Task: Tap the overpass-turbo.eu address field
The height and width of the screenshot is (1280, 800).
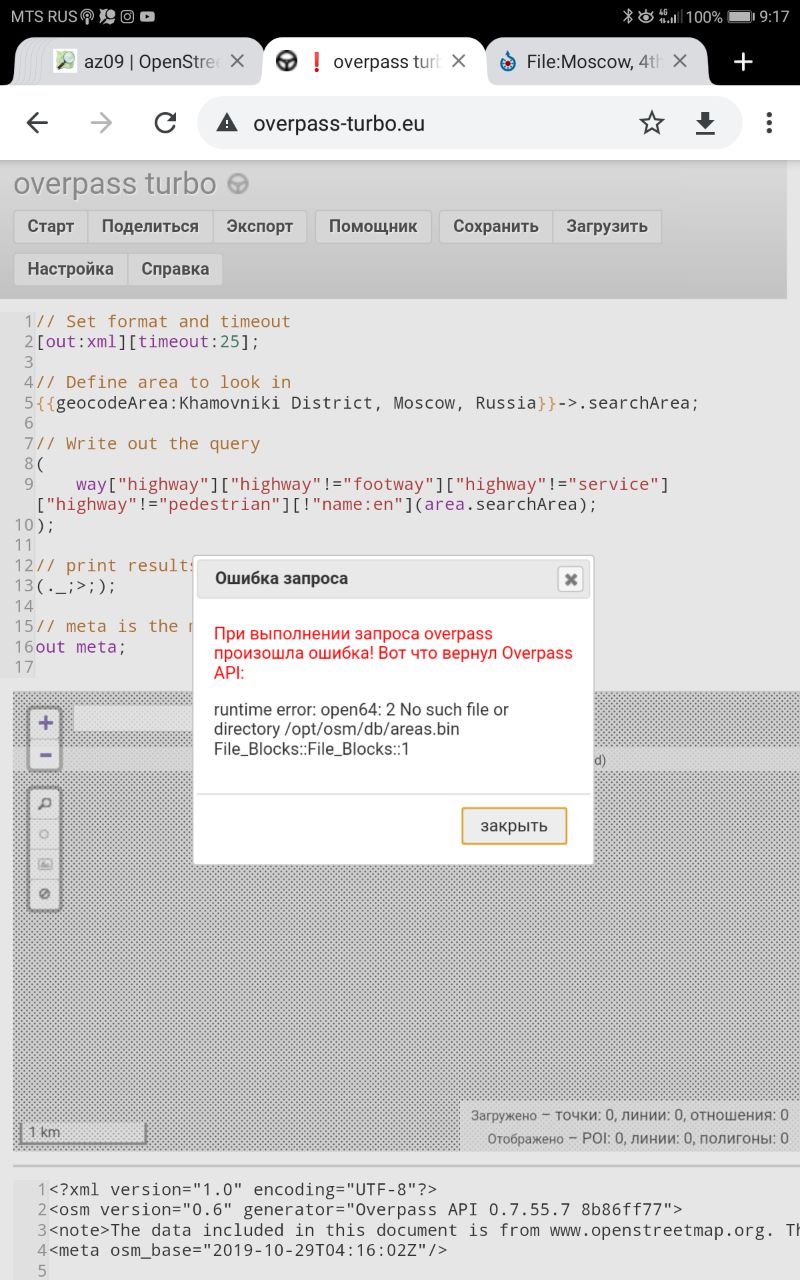Action: coord(339,123)
